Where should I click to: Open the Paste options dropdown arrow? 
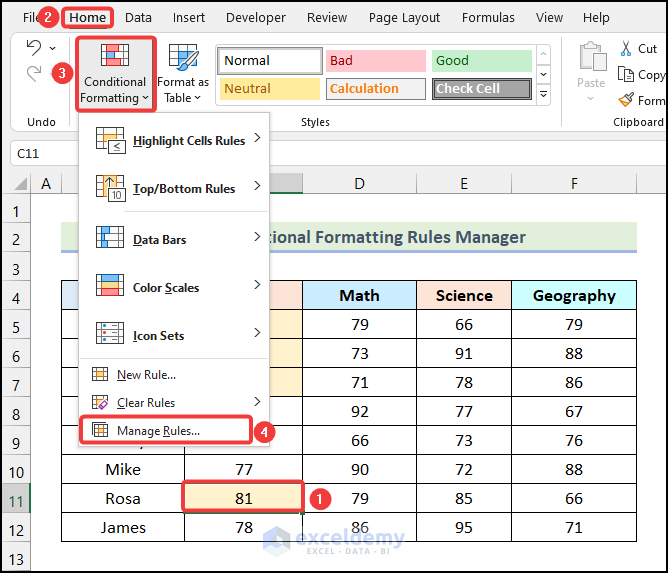[590, 99]
